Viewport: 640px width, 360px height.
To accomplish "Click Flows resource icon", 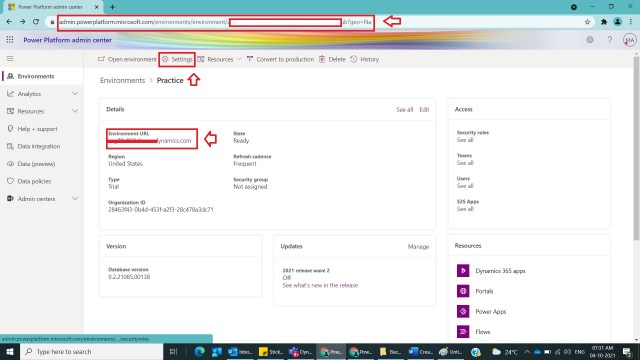I will pos(463,332).
